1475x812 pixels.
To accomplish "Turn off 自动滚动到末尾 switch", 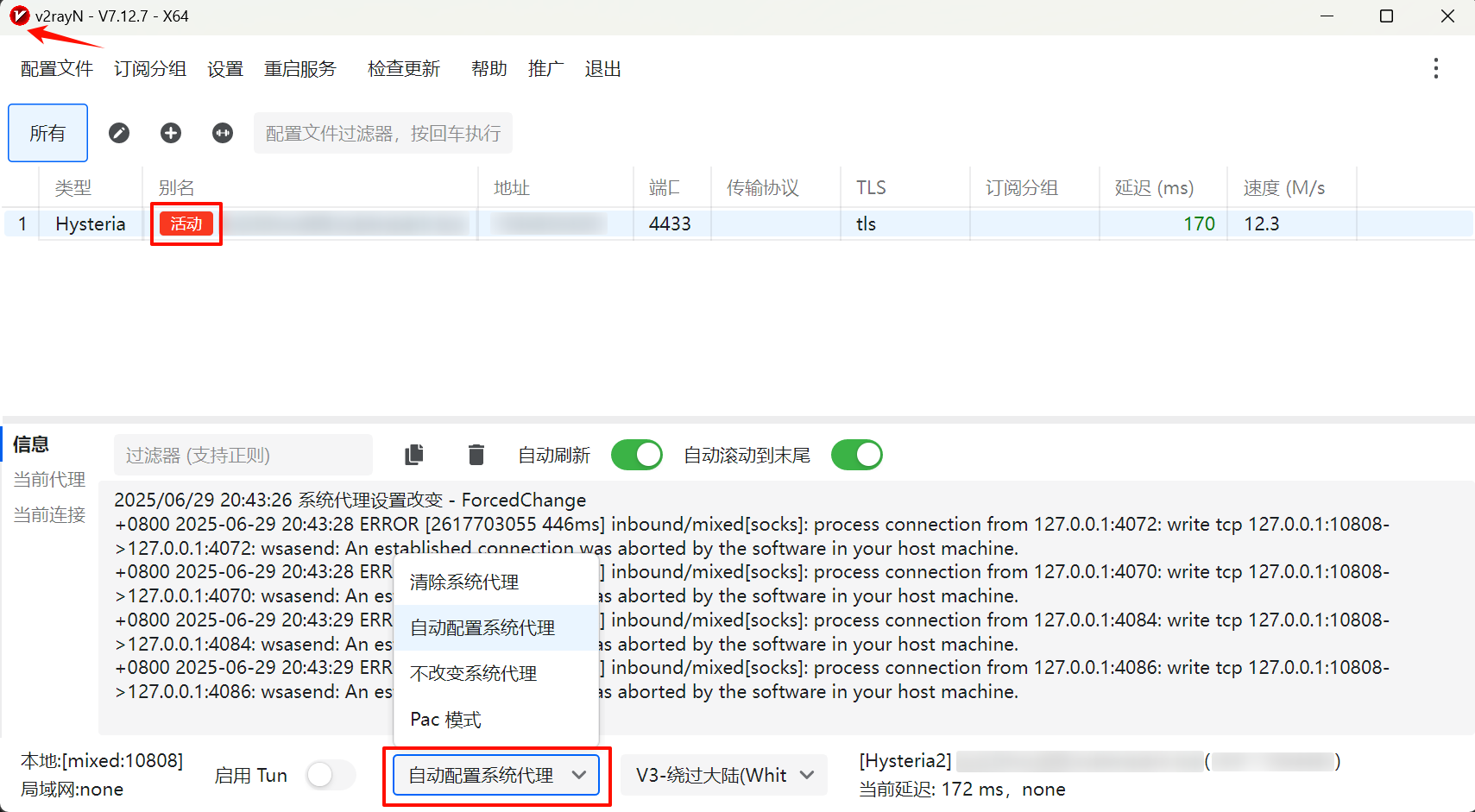I will click(x=856, y=455).
